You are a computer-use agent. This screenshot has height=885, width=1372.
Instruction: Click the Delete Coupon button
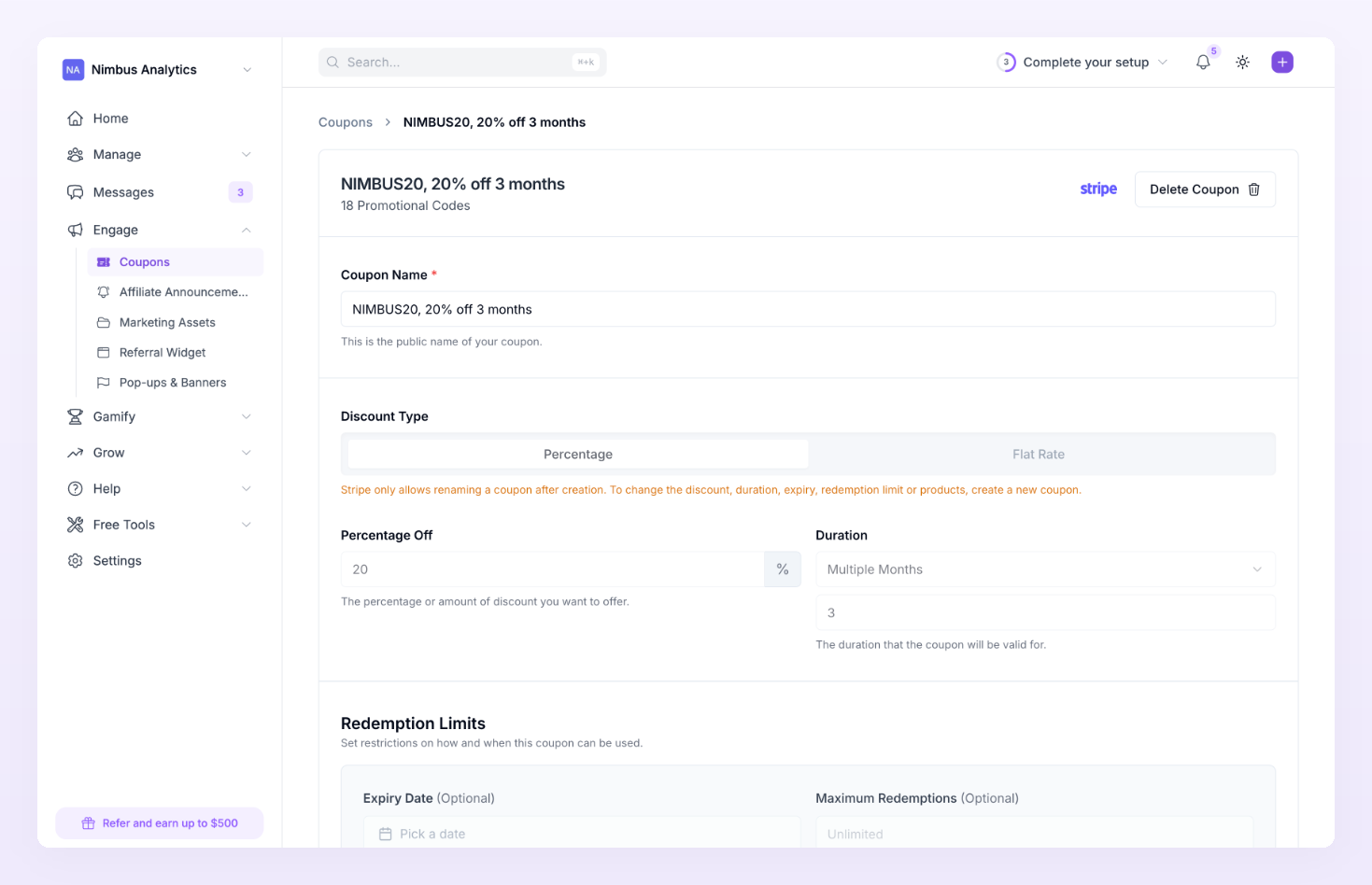click(1205, 190)
